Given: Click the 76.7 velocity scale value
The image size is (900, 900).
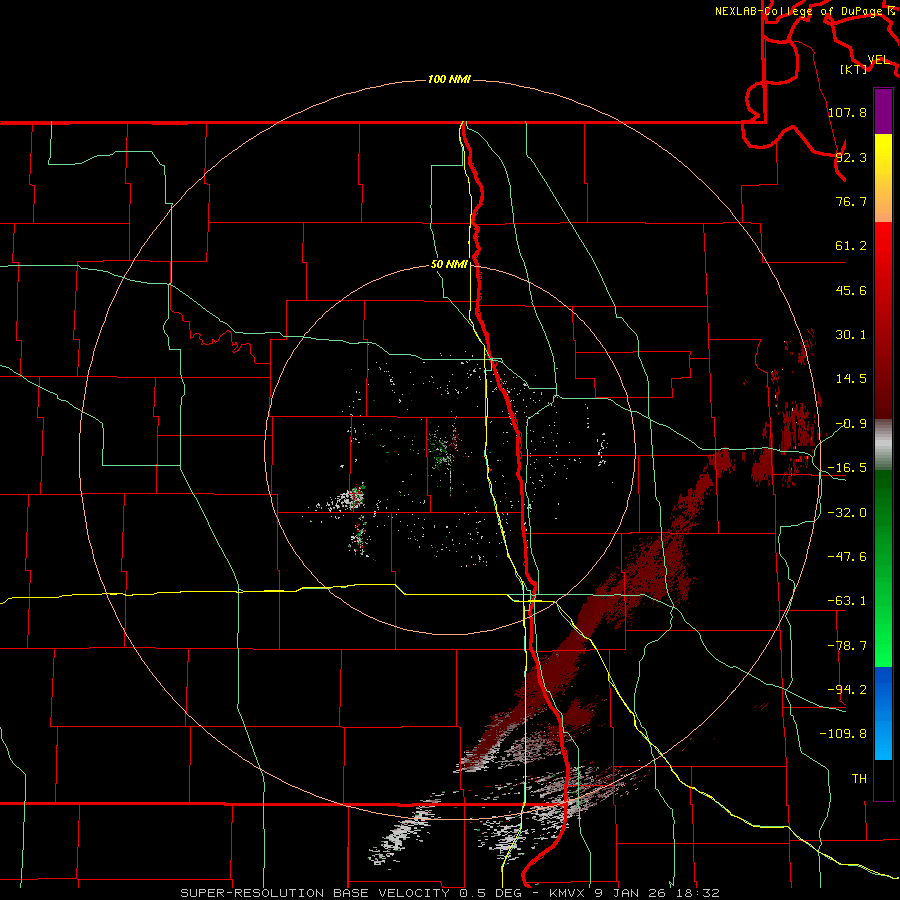Looking at the screenshot, I should tap(851, 201).
